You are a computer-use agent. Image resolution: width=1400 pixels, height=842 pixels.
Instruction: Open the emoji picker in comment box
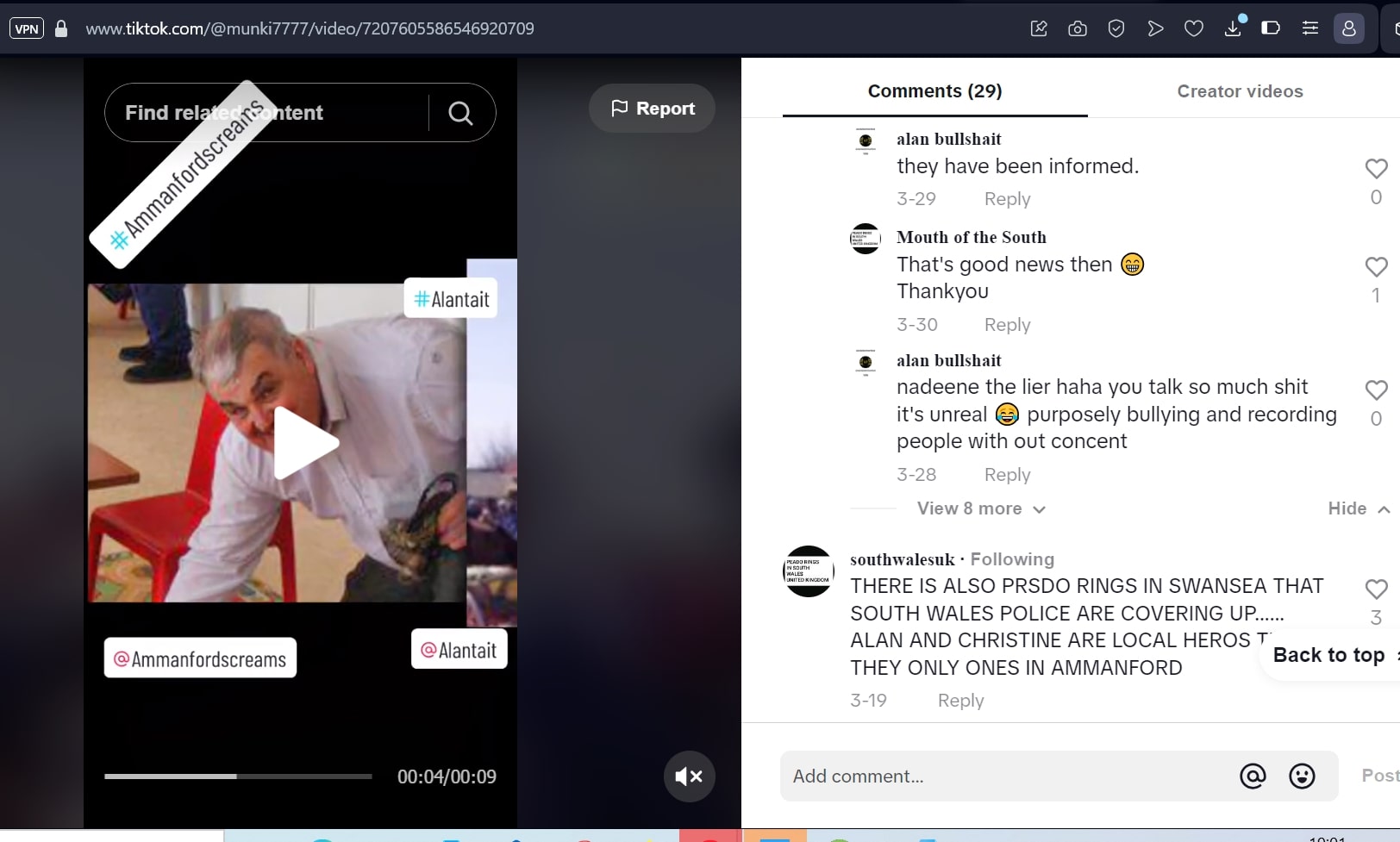click(1302, 777)
